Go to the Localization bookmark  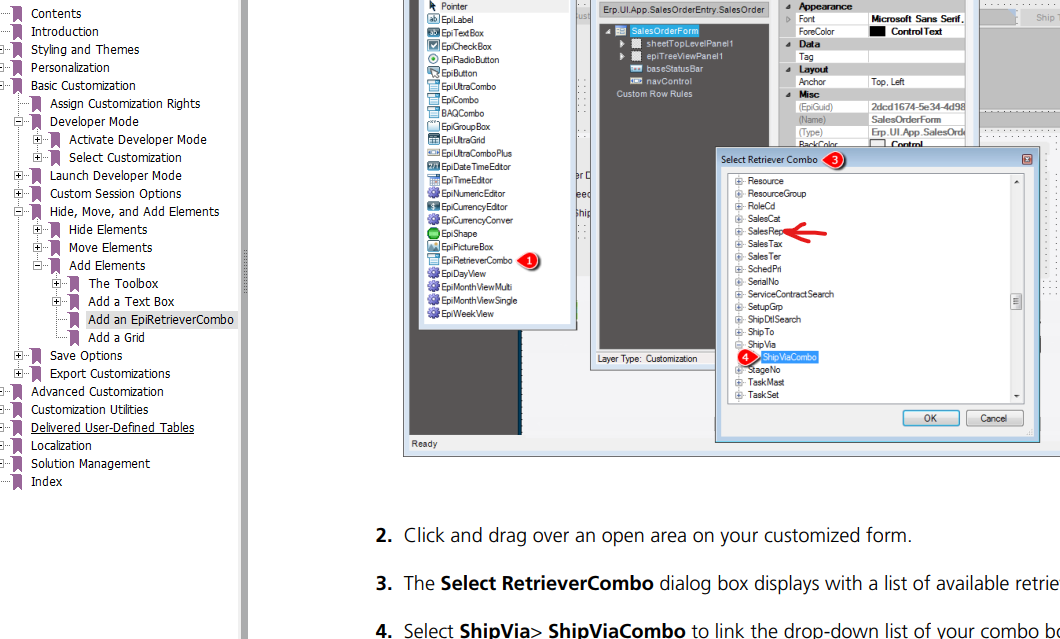point(61,446)
